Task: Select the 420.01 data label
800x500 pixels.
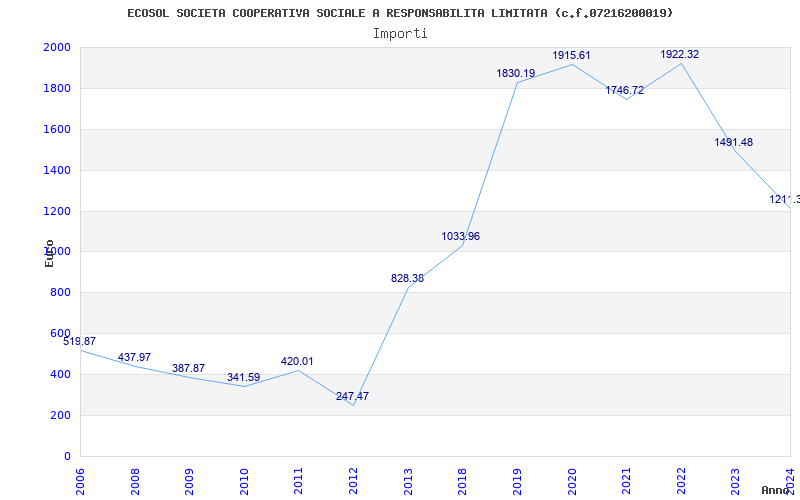Action: [x=297, y=361]
